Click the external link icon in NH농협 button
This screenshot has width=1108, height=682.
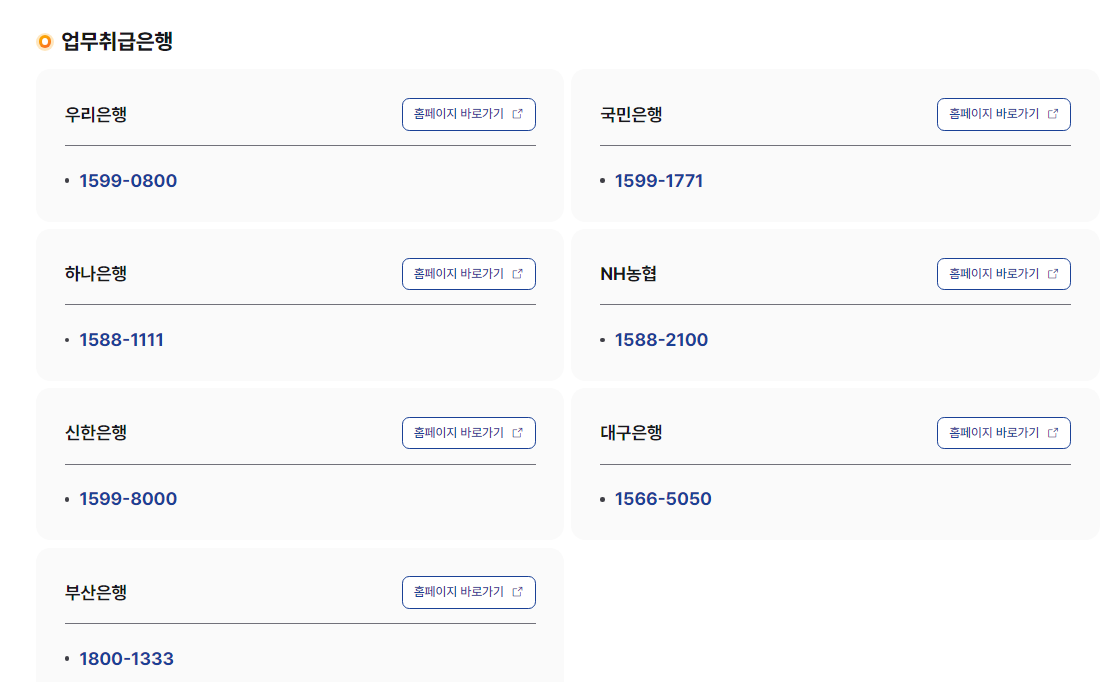tap(1052, 273)
